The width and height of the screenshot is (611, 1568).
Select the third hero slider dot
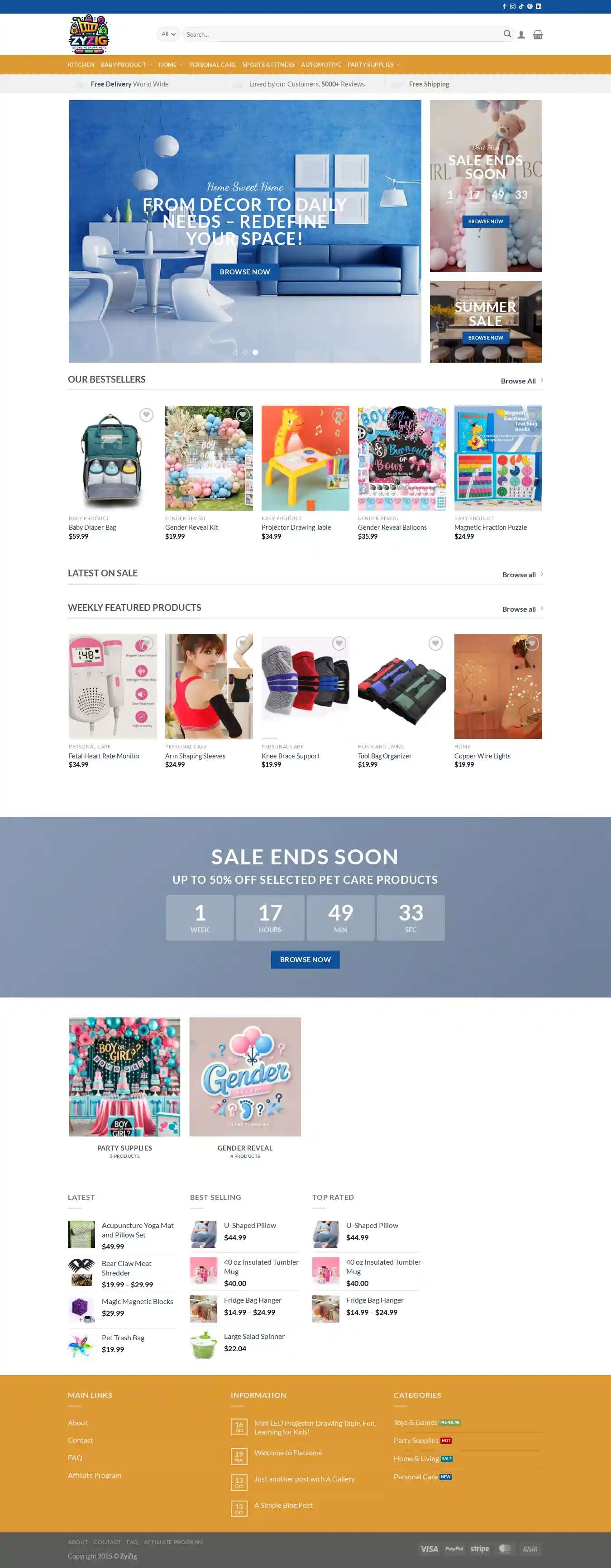point(255,352)
